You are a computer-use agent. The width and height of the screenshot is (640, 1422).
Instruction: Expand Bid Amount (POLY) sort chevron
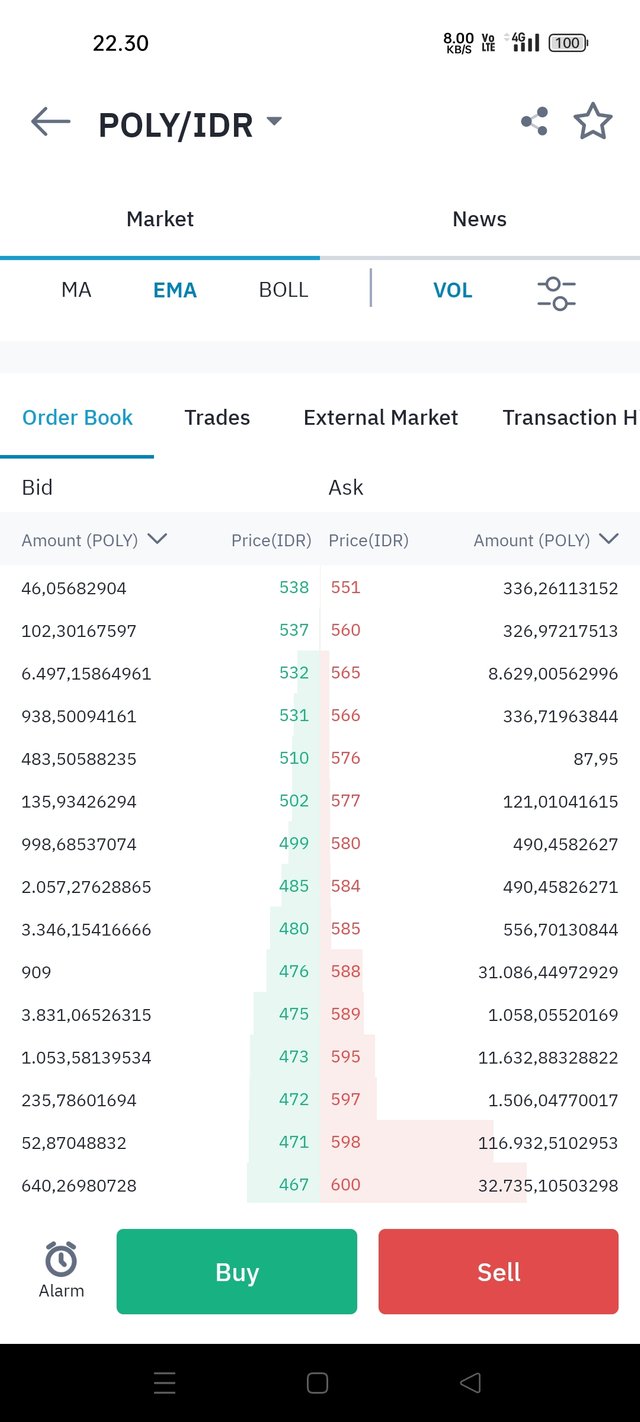[x=157, y=539]
